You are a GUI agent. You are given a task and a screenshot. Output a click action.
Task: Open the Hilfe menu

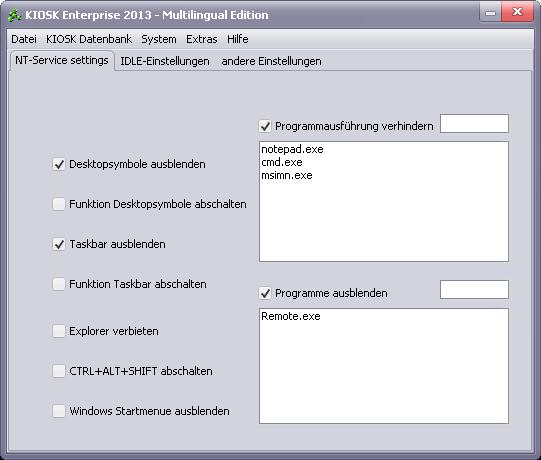coord(237,39)
